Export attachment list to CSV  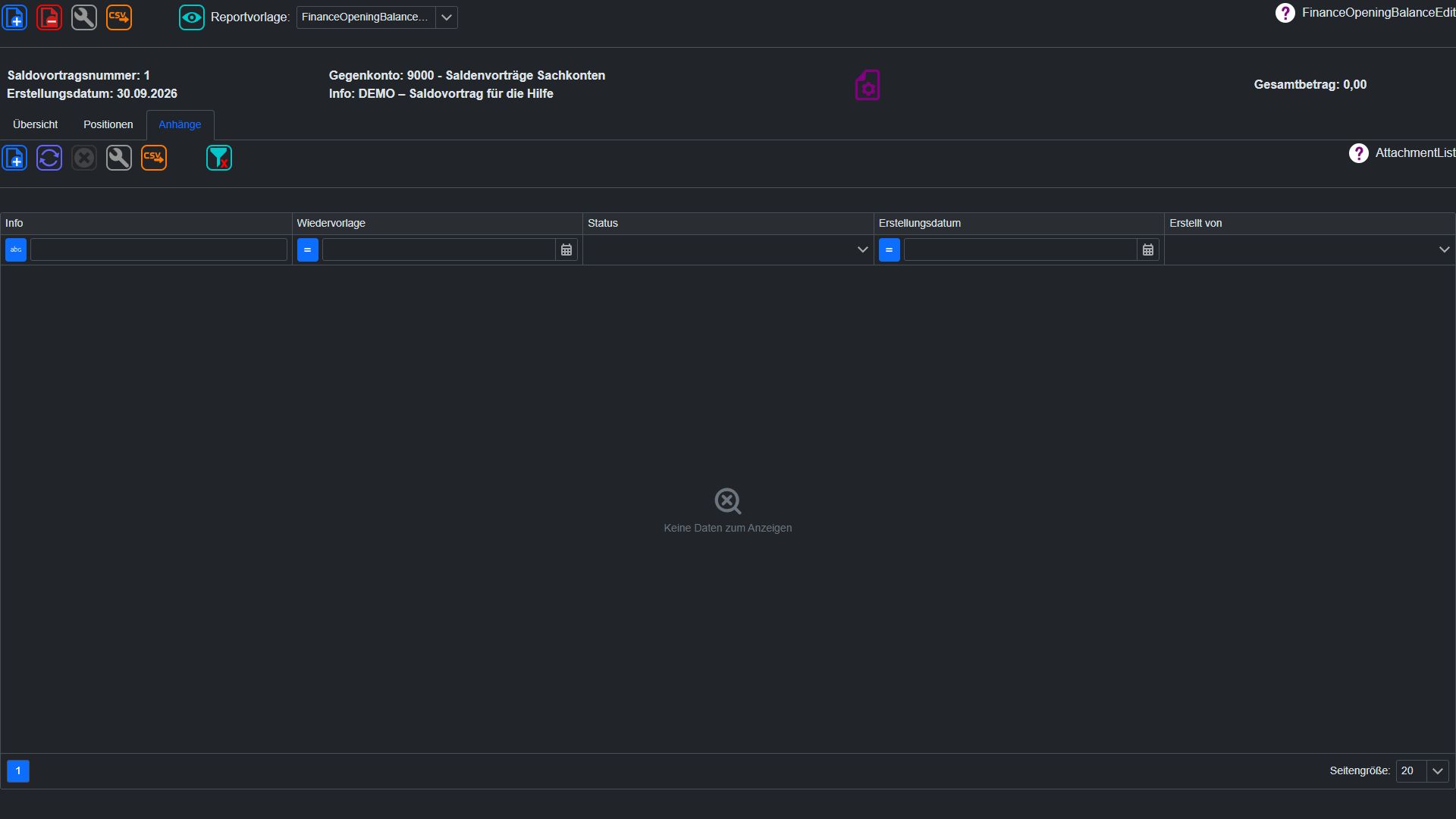(154, 158)
